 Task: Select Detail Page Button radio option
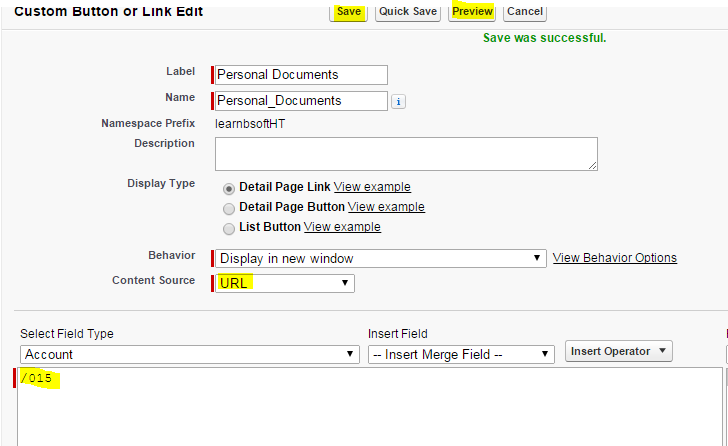click(x=229, y=209)
